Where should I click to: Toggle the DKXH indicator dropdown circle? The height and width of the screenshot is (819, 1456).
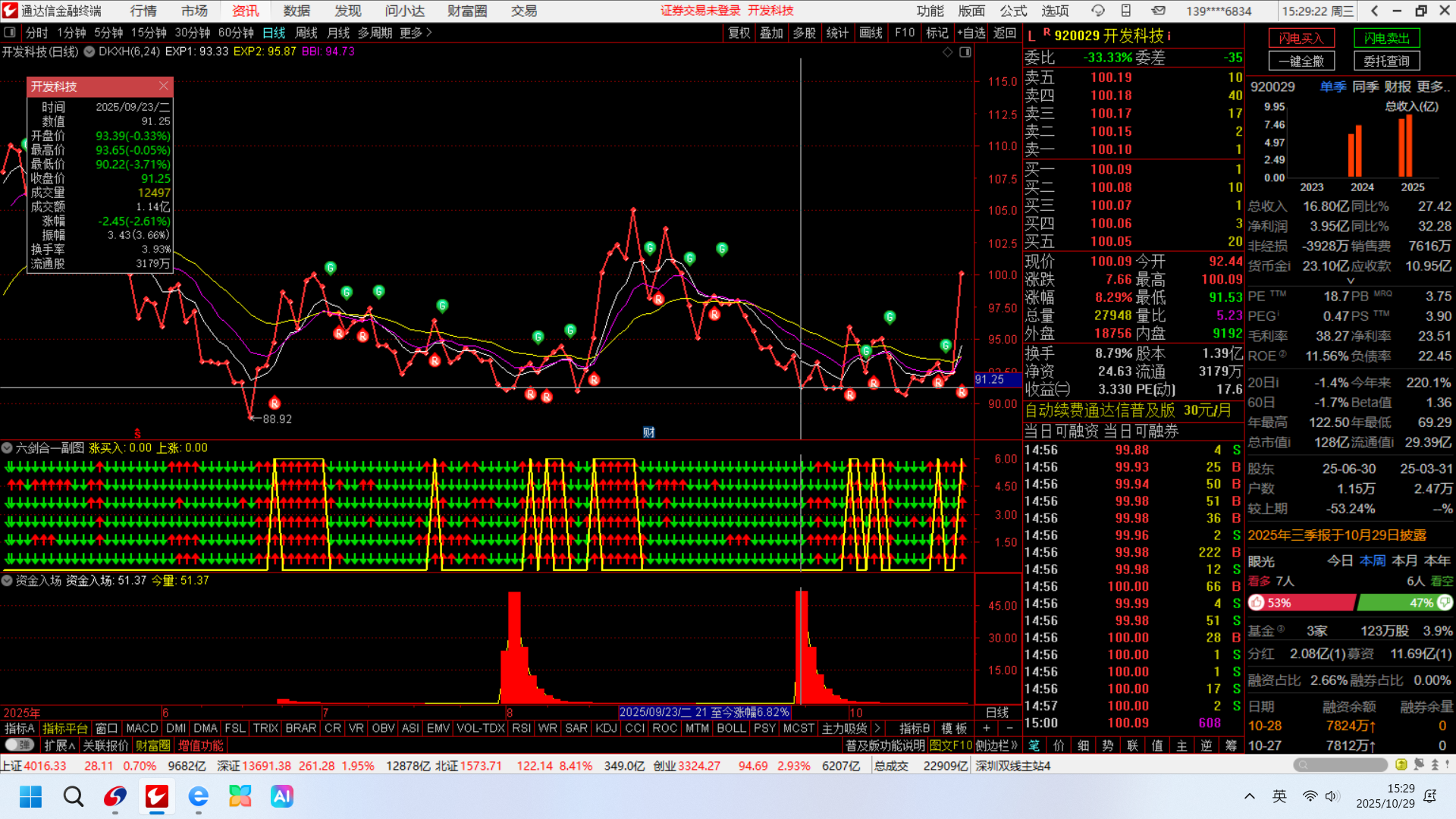tap(89, 52)
